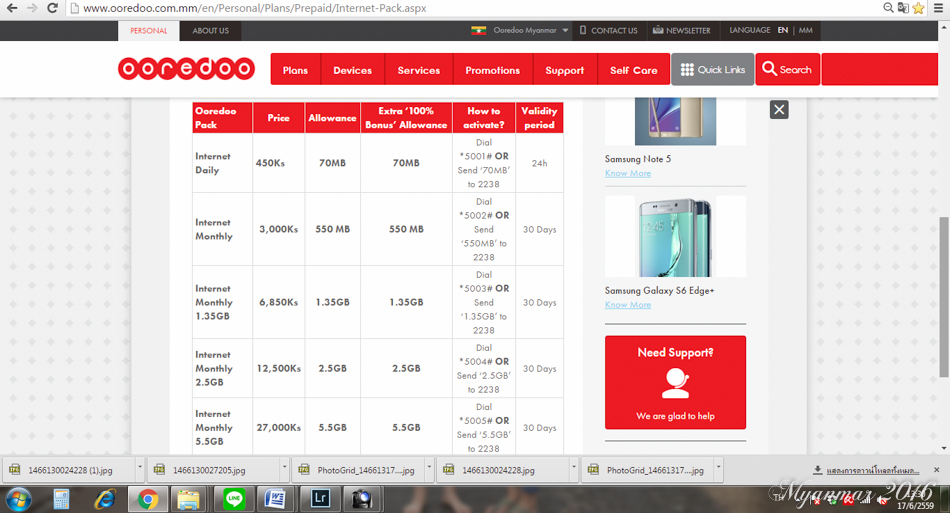The image size is (950, 513).
Task: Click the support agent headset icon
Action: tap(675, 383)
